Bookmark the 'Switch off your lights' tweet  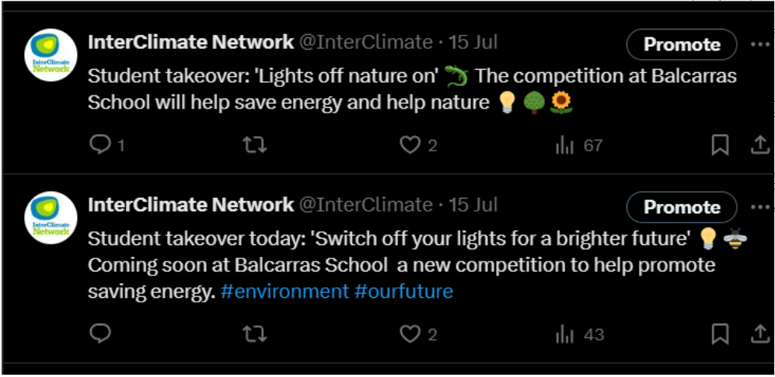point(720,335)
